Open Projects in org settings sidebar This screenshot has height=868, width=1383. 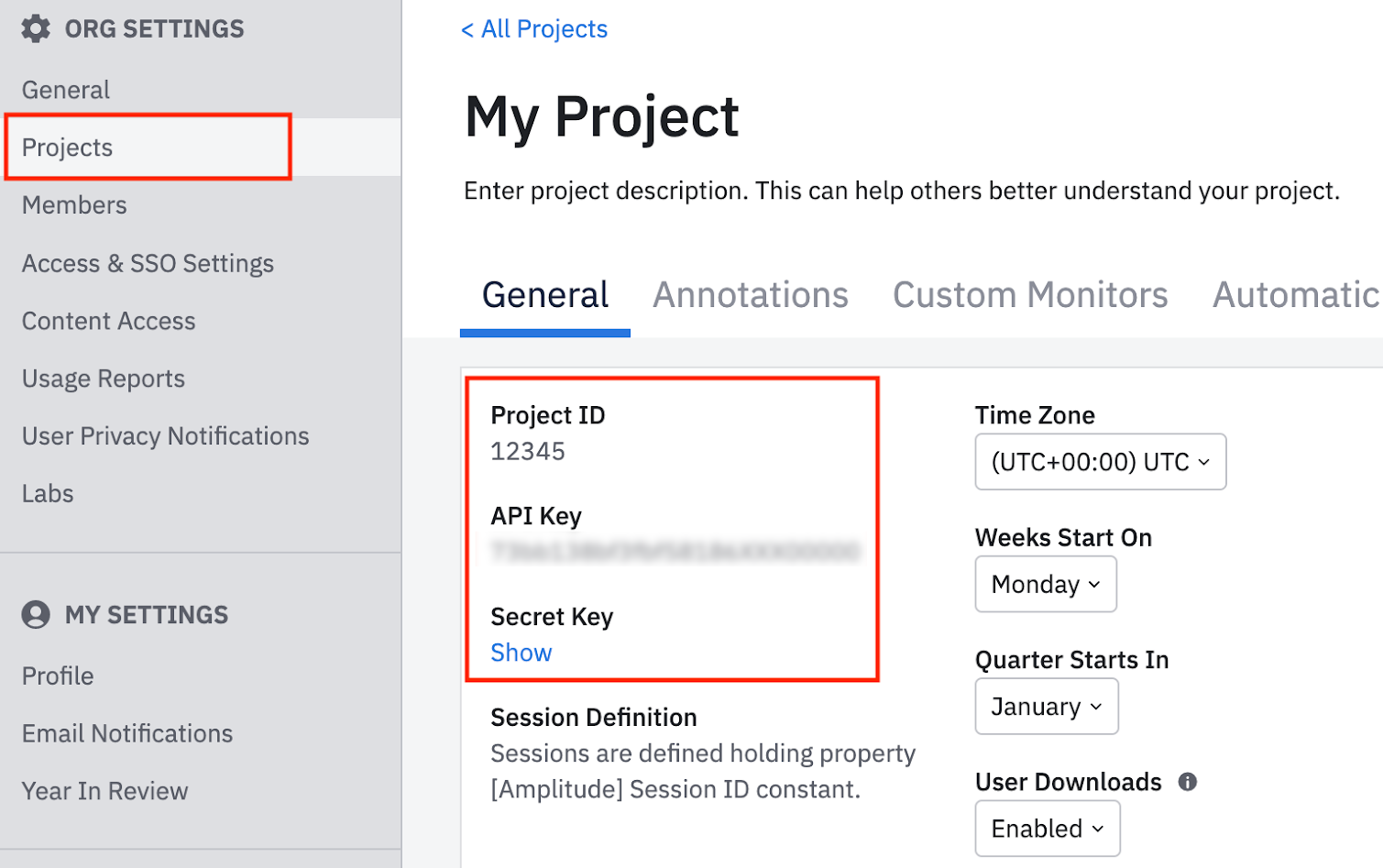click(x=68, y=148)
